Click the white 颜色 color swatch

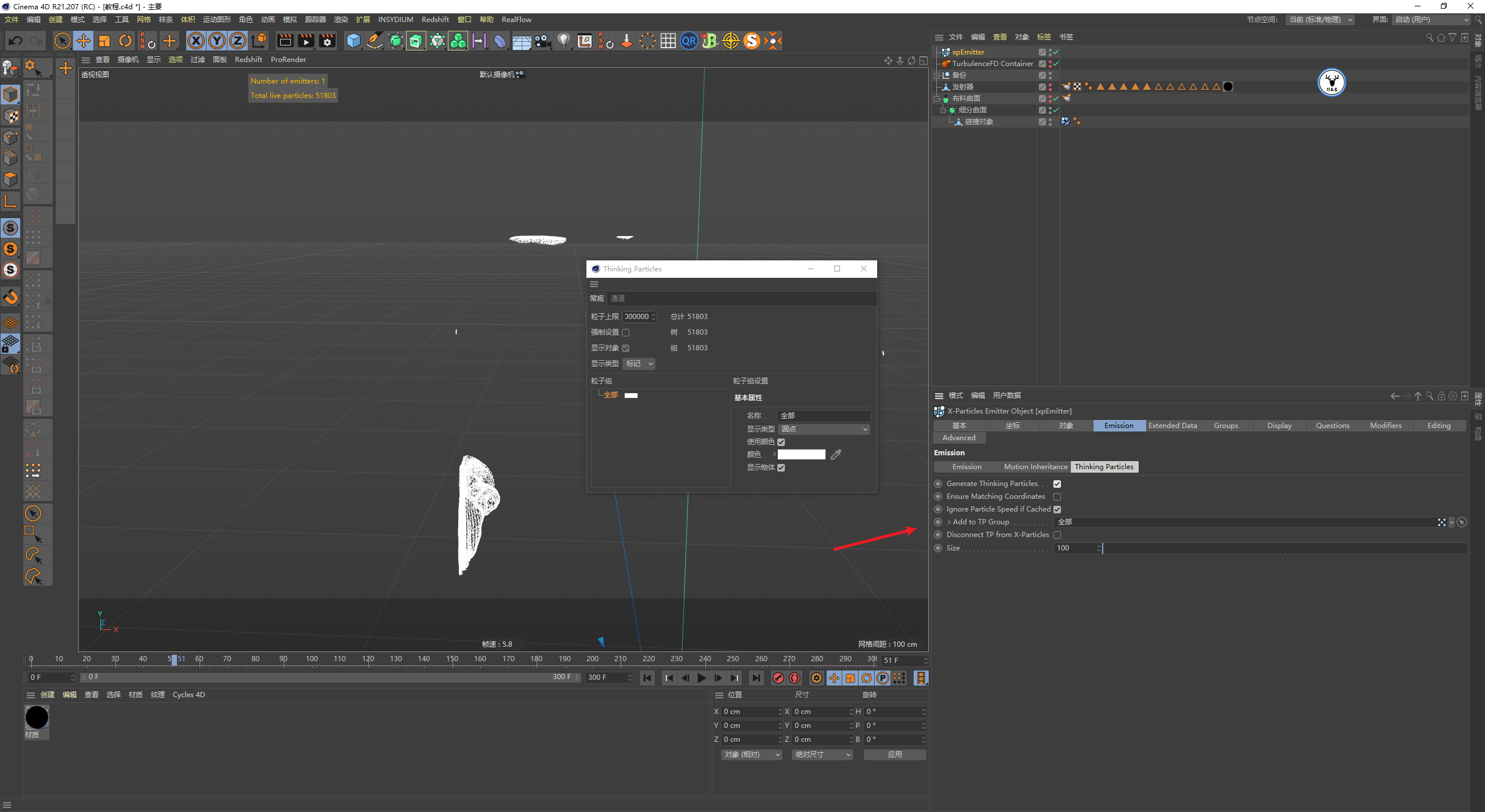[x=801, y=455]
